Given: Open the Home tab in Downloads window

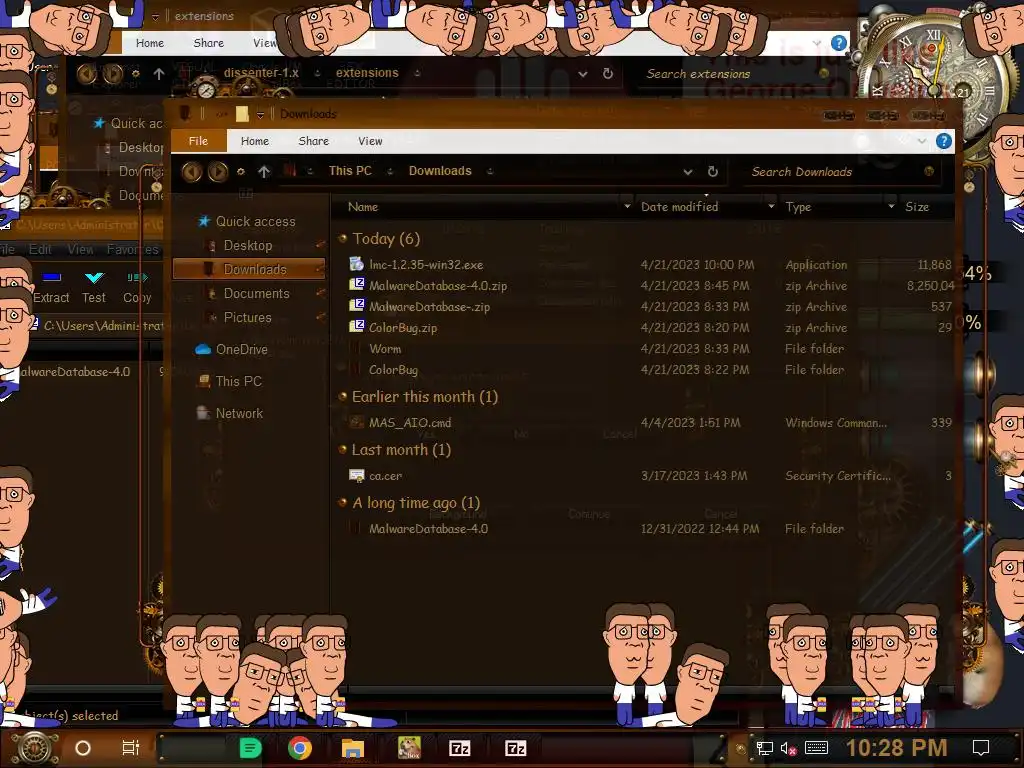Looking at the screenshot, I should coord(255,141).
